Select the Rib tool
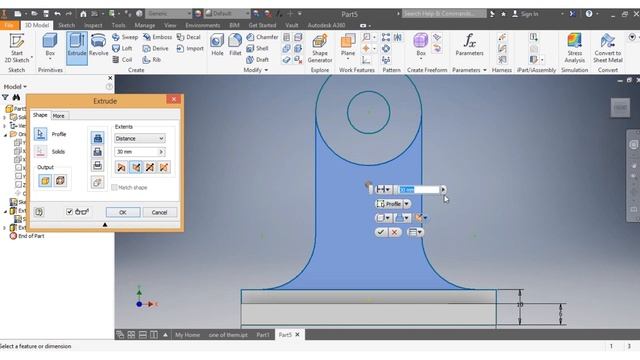 [x=151, y=60]
